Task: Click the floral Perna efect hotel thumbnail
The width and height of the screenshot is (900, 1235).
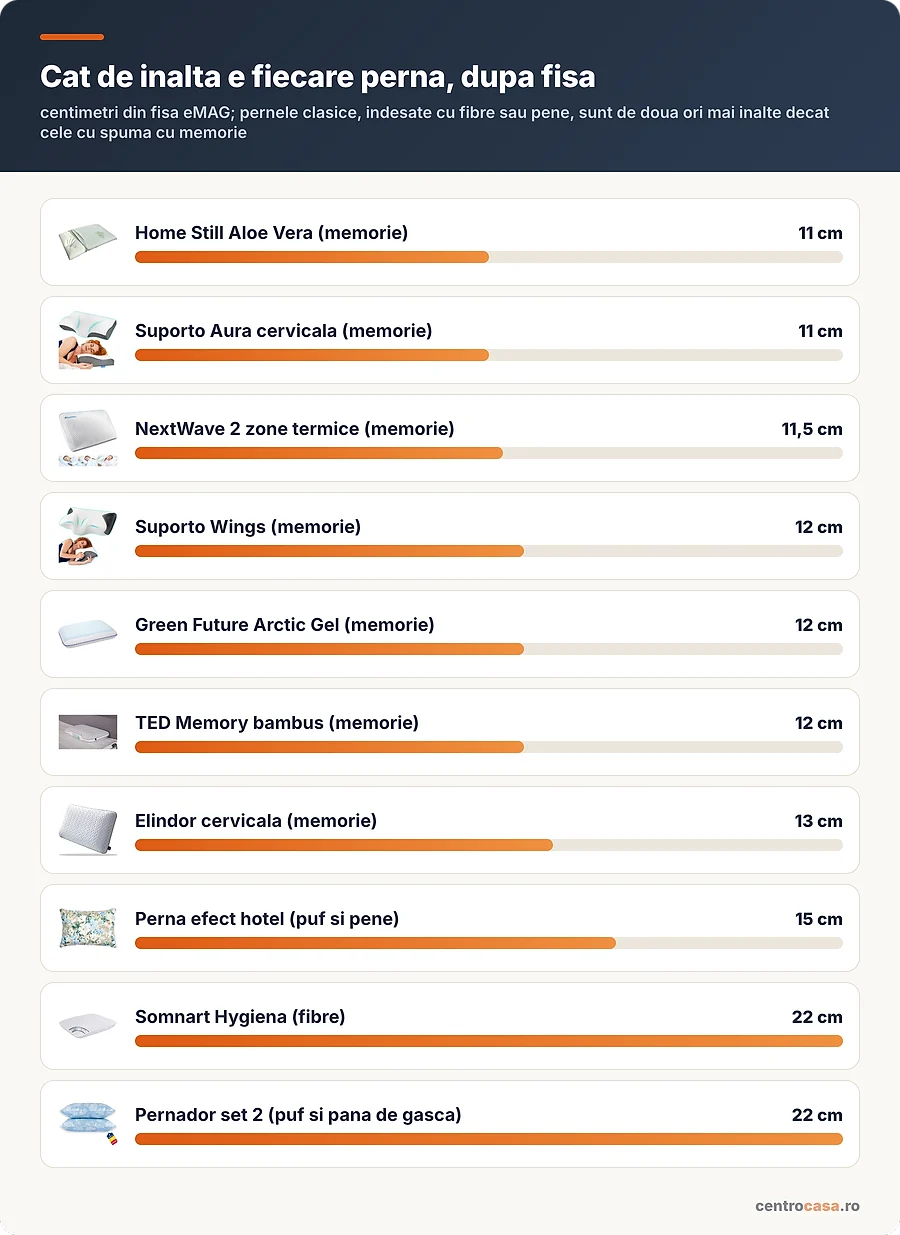Action: (88, 928)
